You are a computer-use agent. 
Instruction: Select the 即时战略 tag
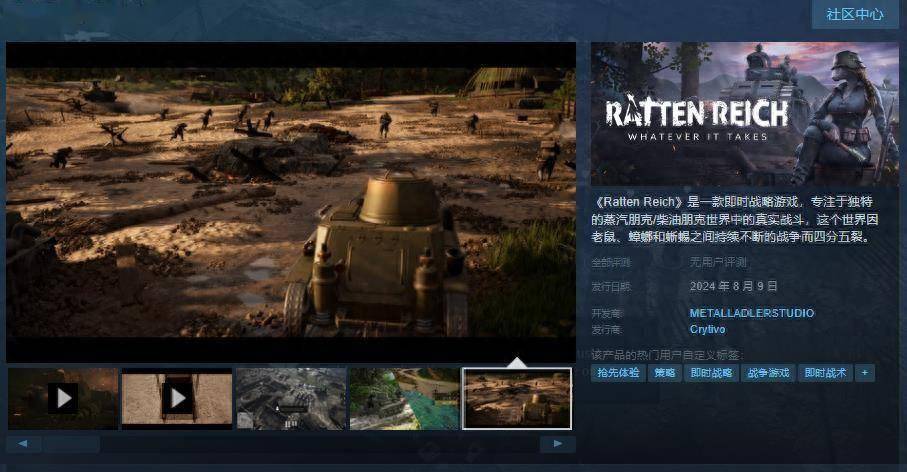coord(711,373)
